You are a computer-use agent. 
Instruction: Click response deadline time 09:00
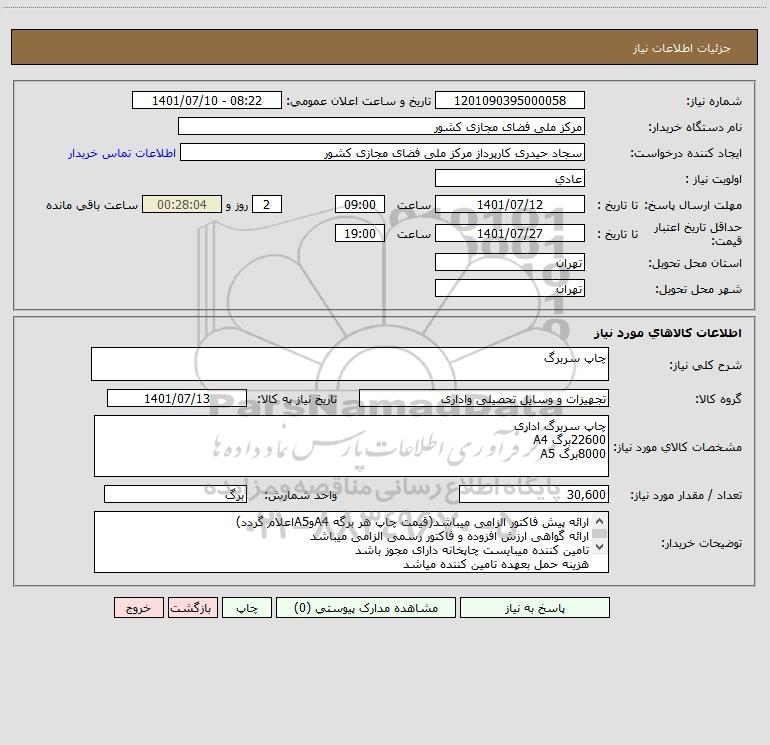(359, 204)
